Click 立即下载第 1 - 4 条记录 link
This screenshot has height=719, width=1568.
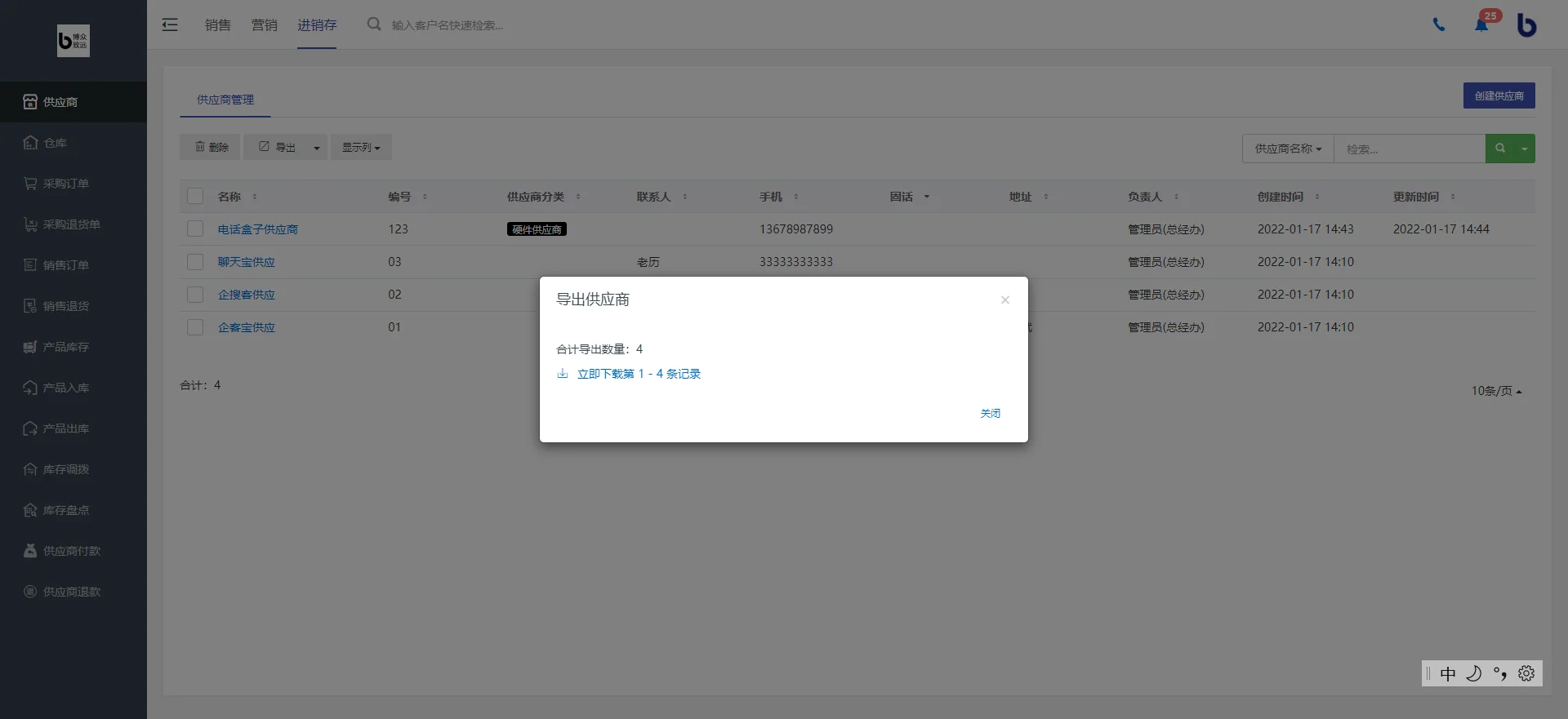[639, 374]
